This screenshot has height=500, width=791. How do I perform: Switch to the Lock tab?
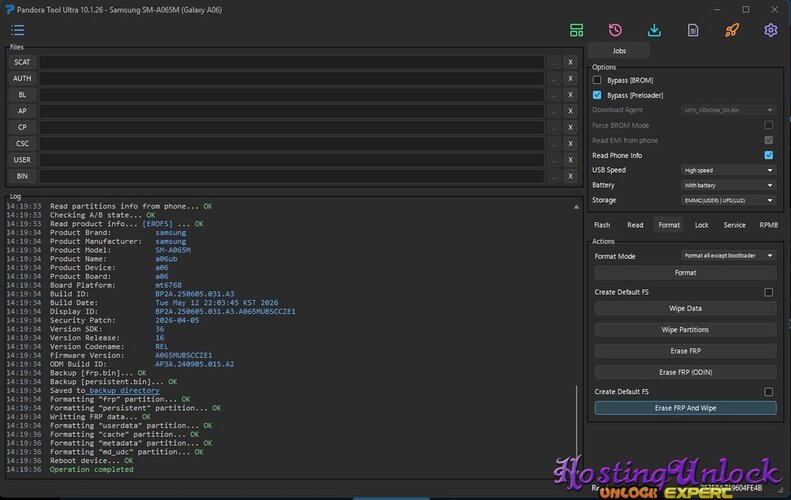click(x=702, y=225)
